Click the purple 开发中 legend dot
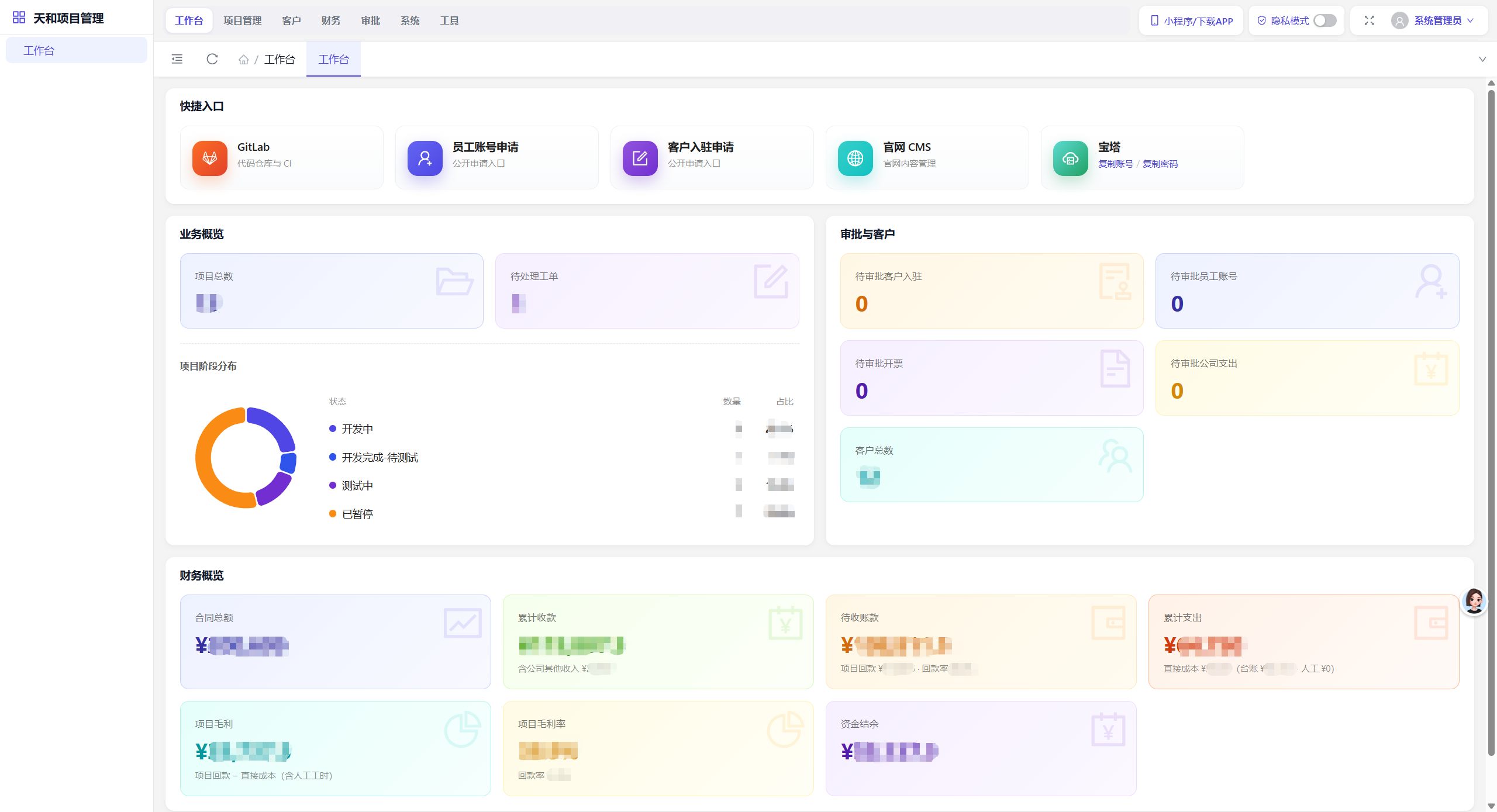This screenshot has height=812, width=1497. coord(333,429)
